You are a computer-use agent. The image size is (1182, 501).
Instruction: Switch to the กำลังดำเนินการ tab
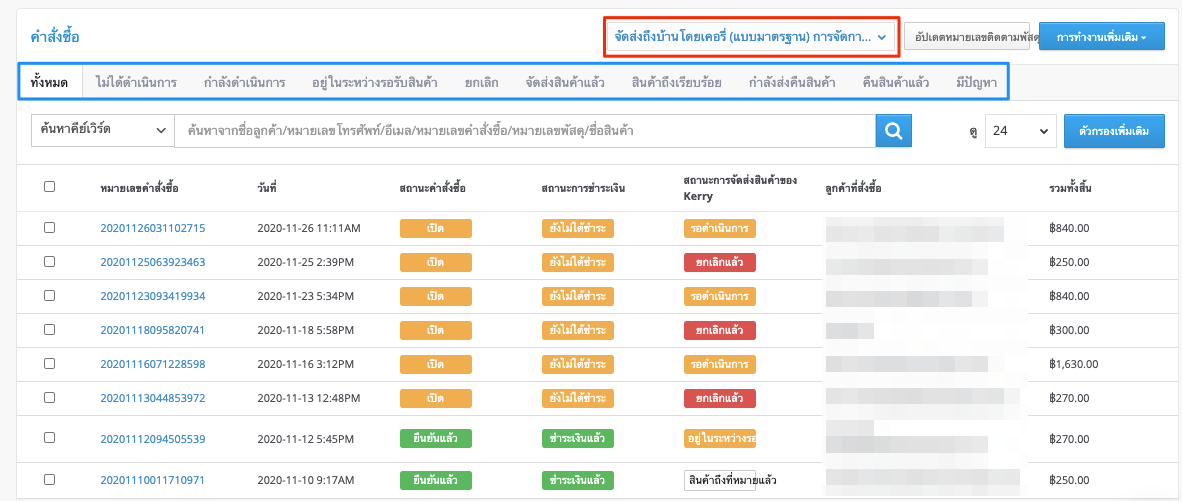(244, 83)
